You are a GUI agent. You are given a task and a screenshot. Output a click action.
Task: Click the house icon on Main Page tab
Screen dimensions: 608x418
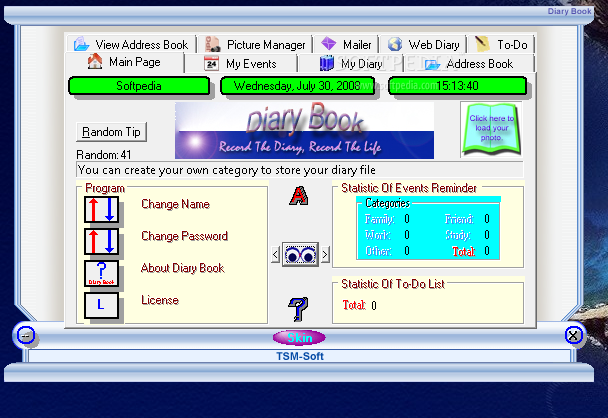pyautogui.click(x=95, y=61)
